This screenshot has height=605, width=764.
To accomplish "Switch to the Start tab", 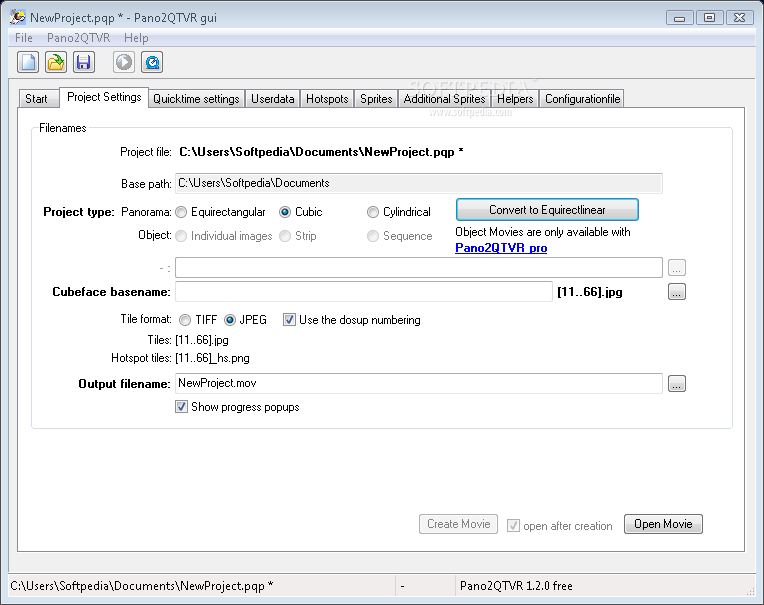I will (x=37, y=99).
